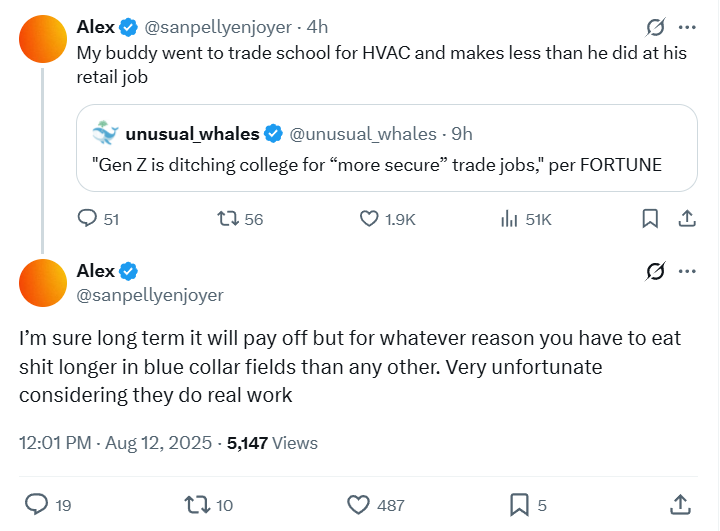The image size is (720, 531).
Task: Reply to the HVAC trade school tweet
Action: pyautogui.click(x=88, y=219)
